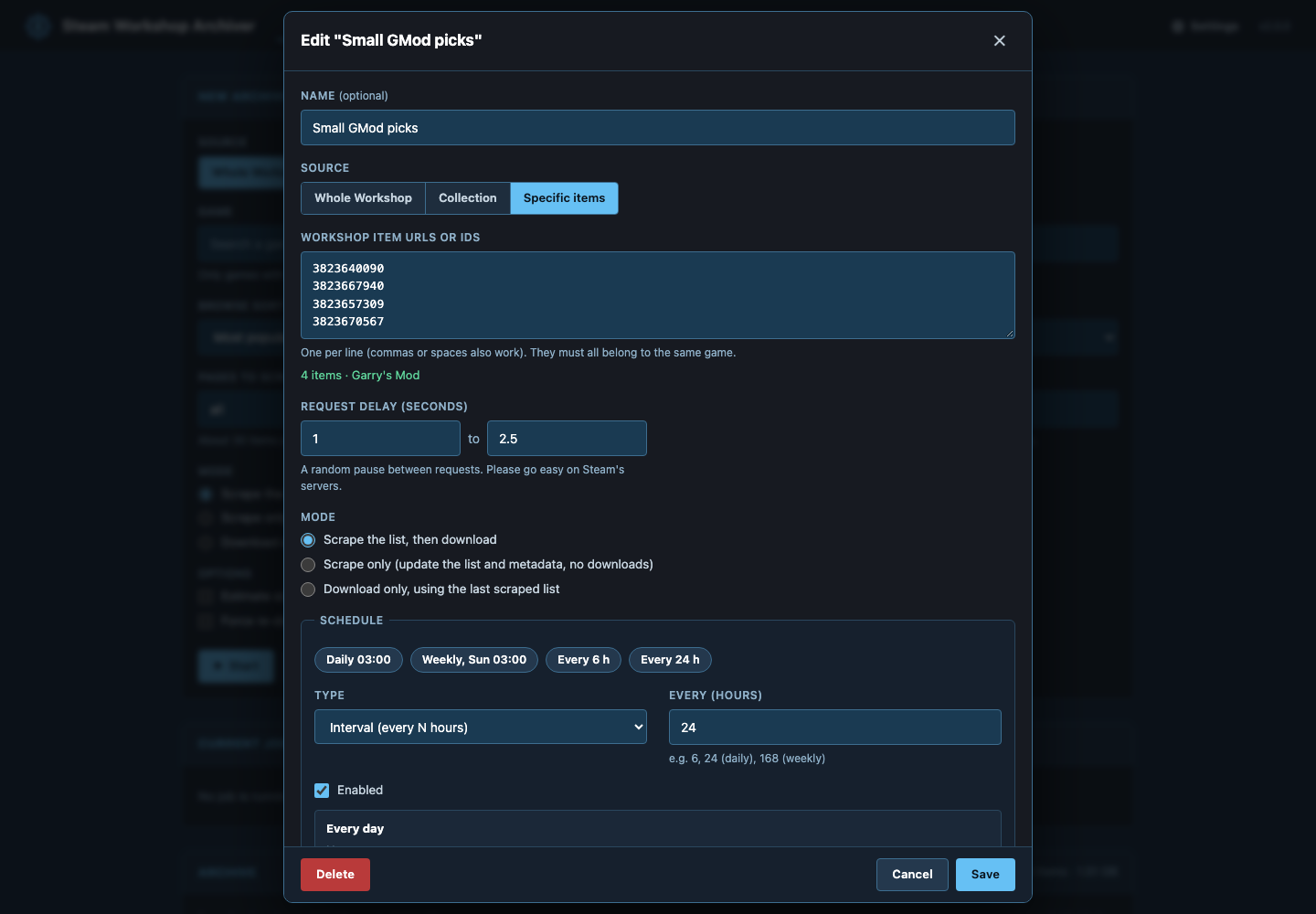Apply Every 6 h preset
Screen dimensions: 1316x914
pyautogui.click(x=583, y=660)
